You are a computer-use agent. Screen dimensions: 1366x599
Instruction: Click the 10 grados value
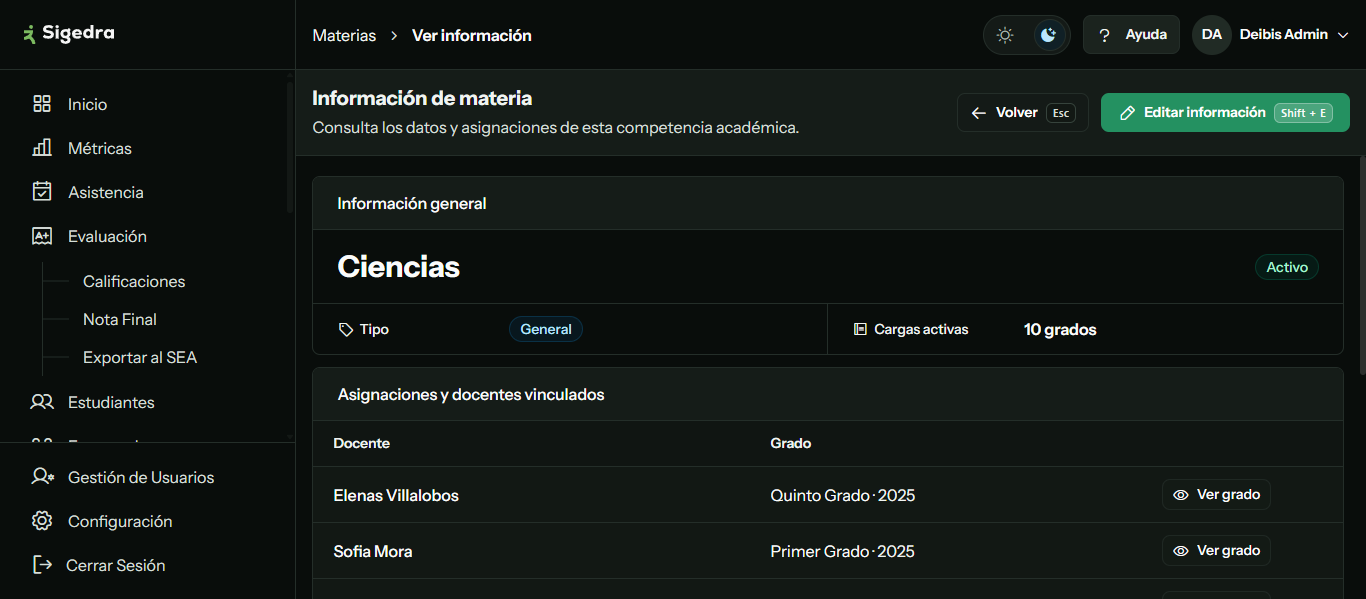coord(1060,329)
